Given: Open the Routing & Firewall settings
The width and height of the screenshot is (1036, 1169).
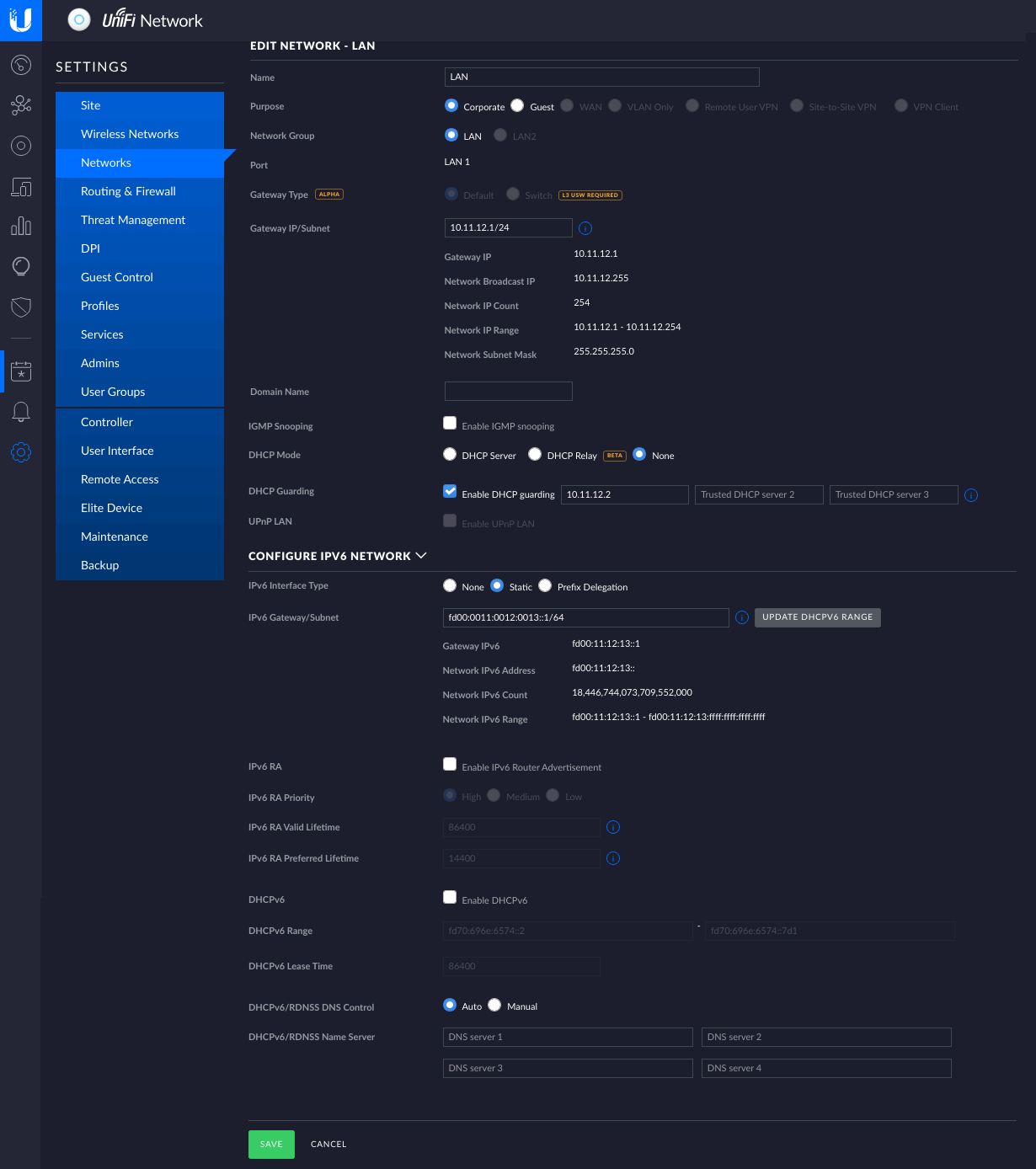Looking at the screenshot, I should pyautogui.click(x=128, y=191).
